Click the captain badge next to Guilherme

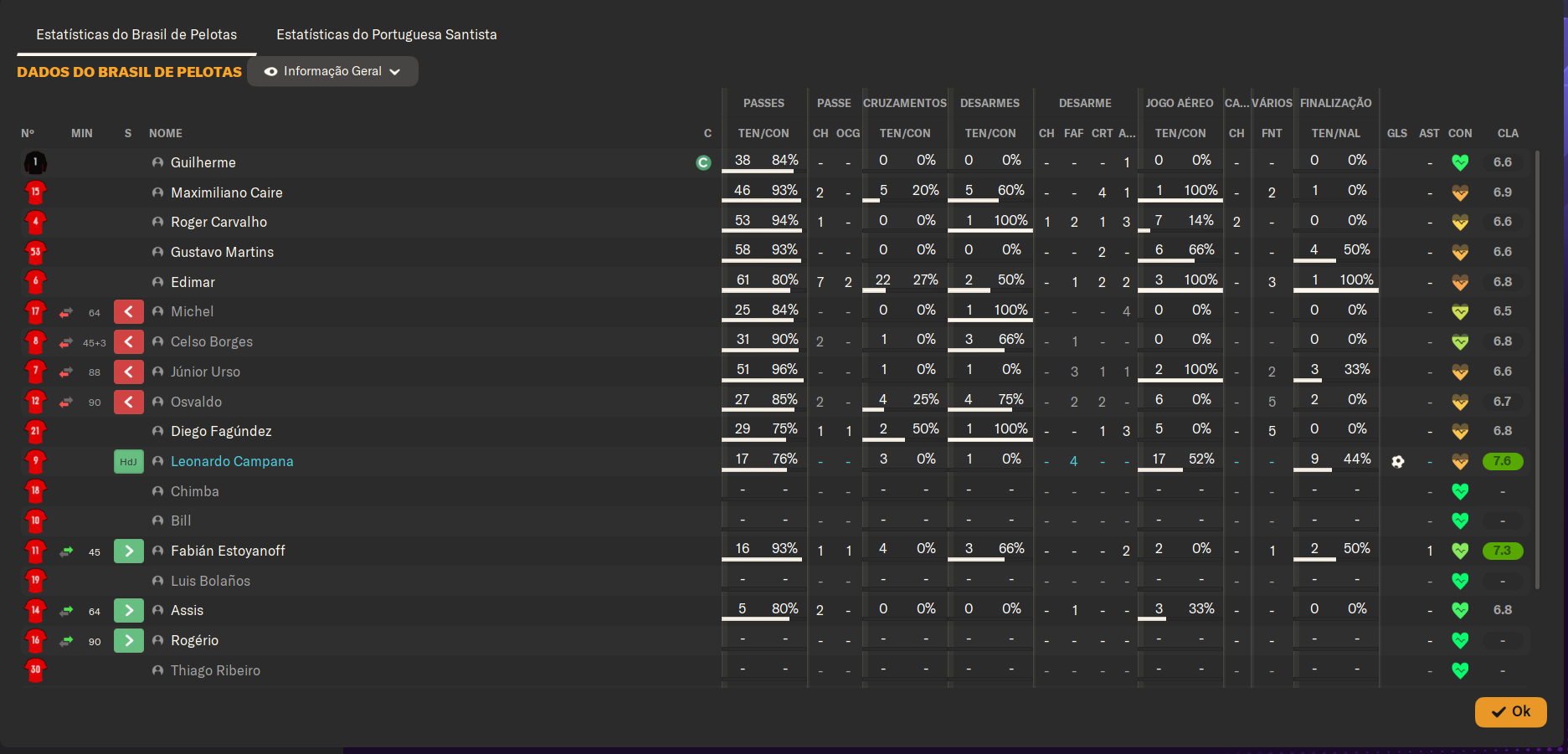[703, 162]
